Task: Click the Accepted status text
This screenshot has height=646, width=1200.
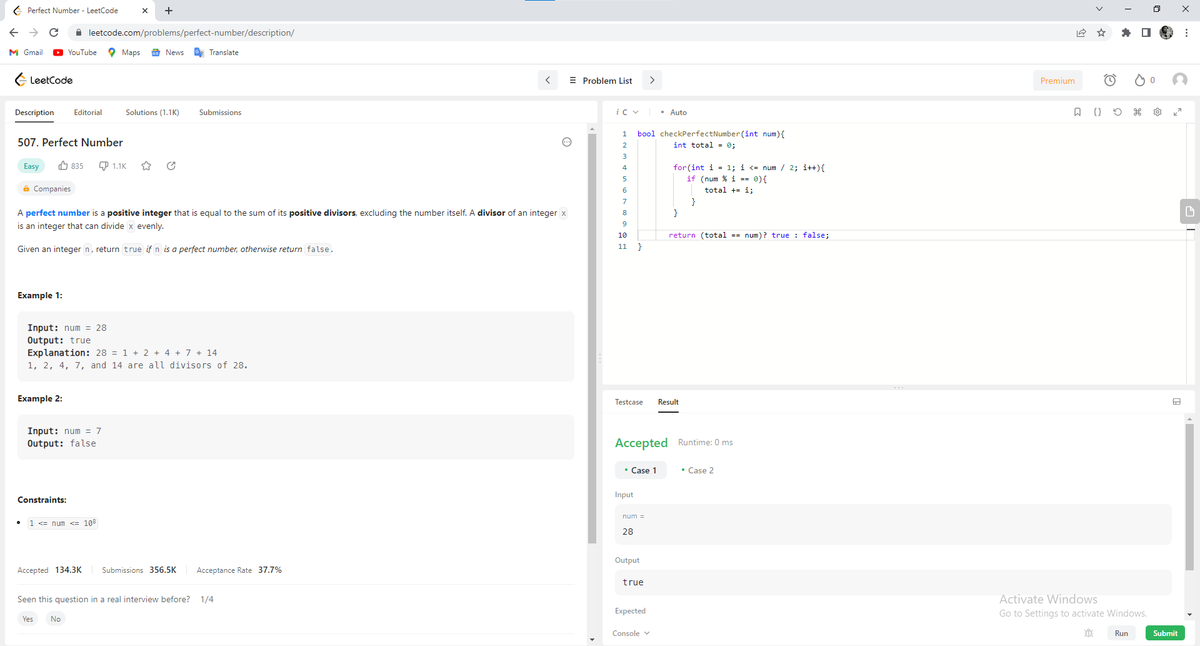Action: click(641, 442)
